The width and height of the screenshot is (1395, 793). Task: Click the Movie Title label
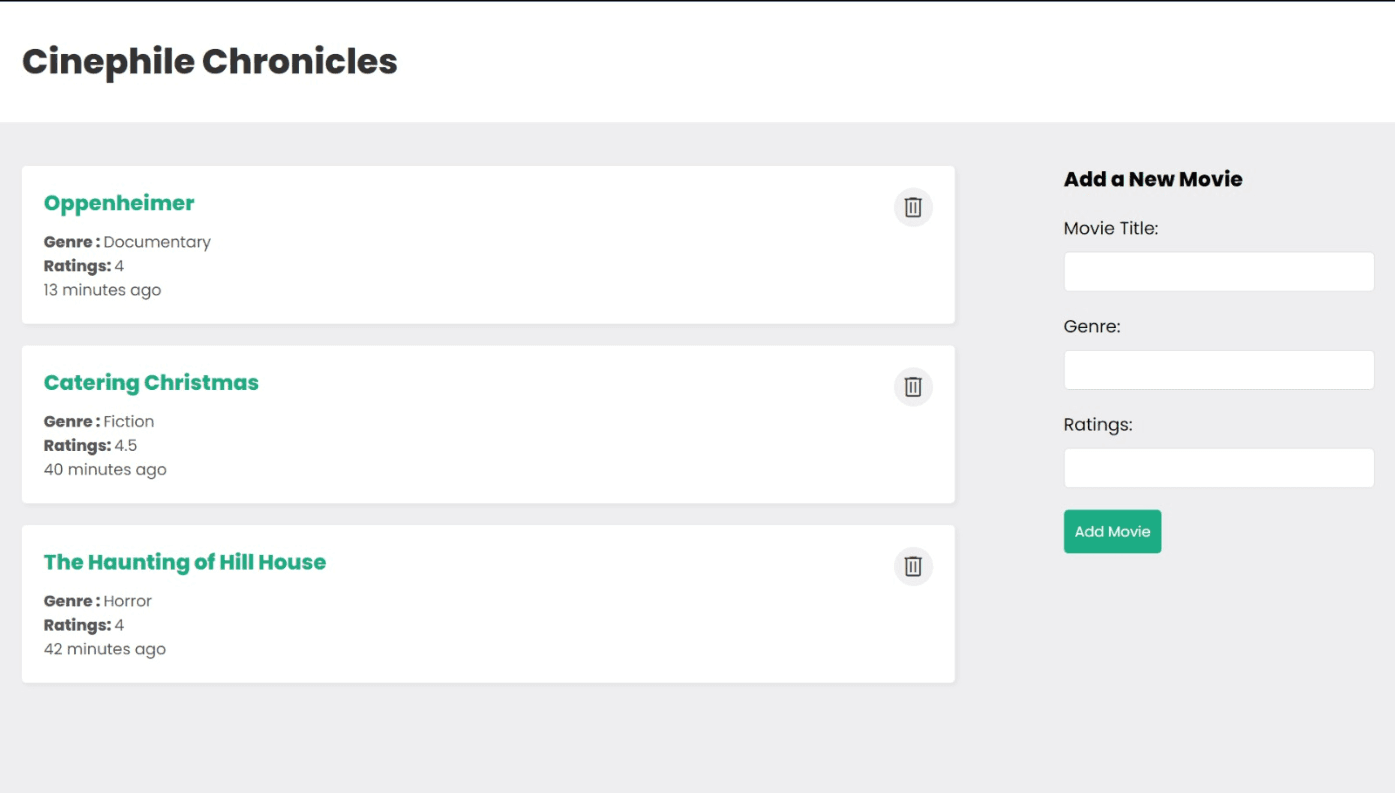[x=1110, y=228]
